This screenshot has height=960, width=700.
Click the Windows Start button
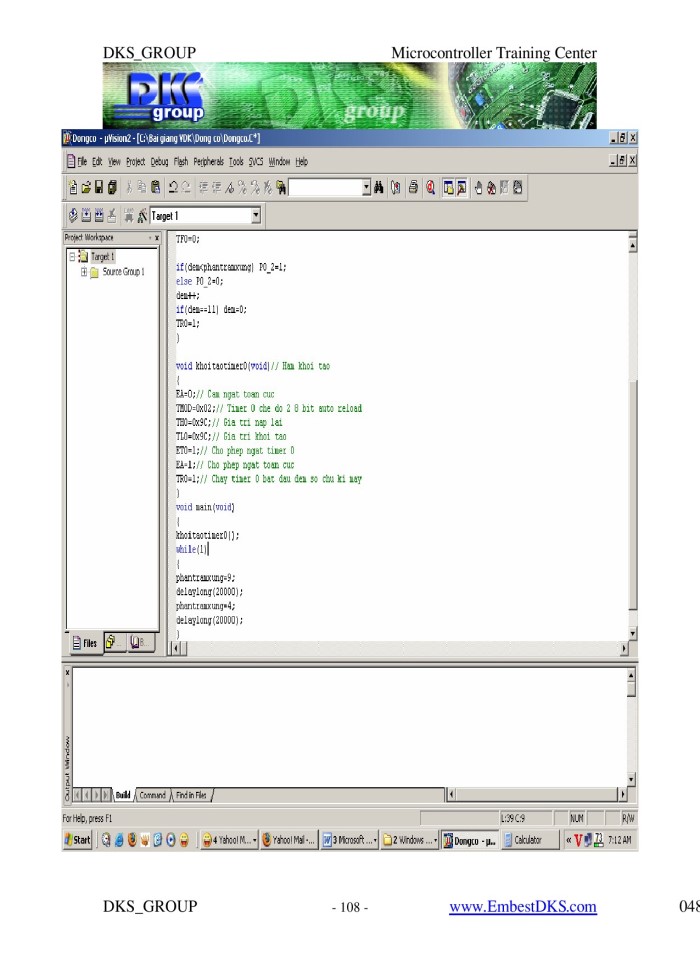78,840
